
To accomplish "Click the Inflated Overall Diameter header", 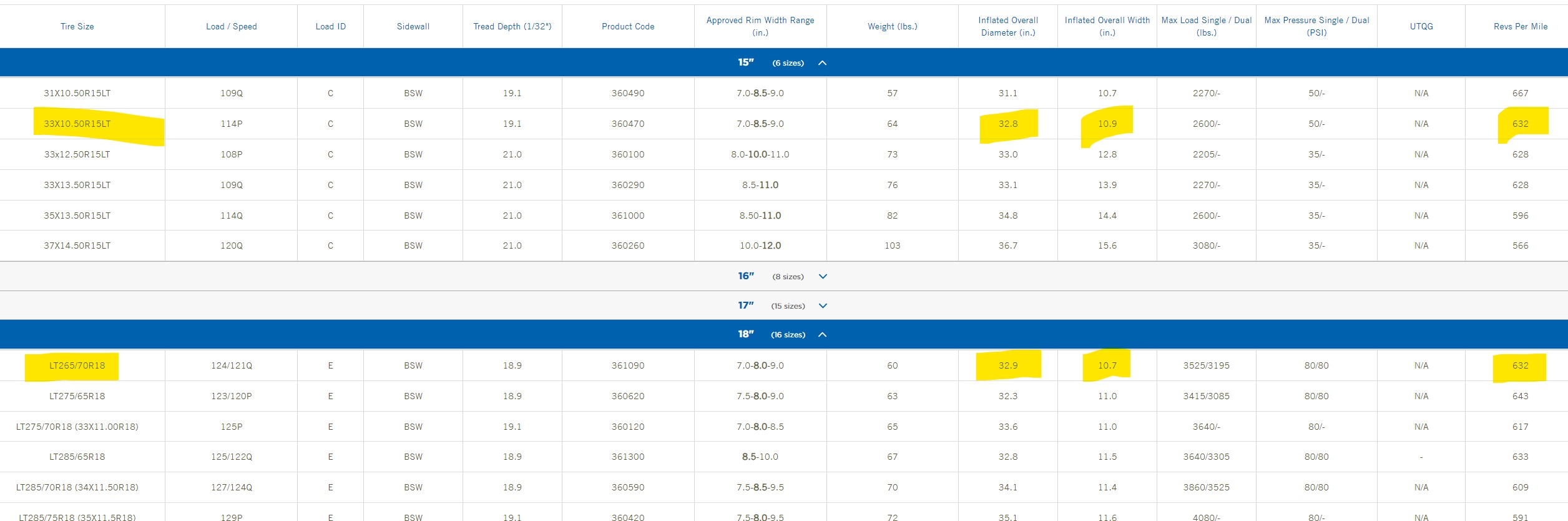I will click(x=1007, y=26).
